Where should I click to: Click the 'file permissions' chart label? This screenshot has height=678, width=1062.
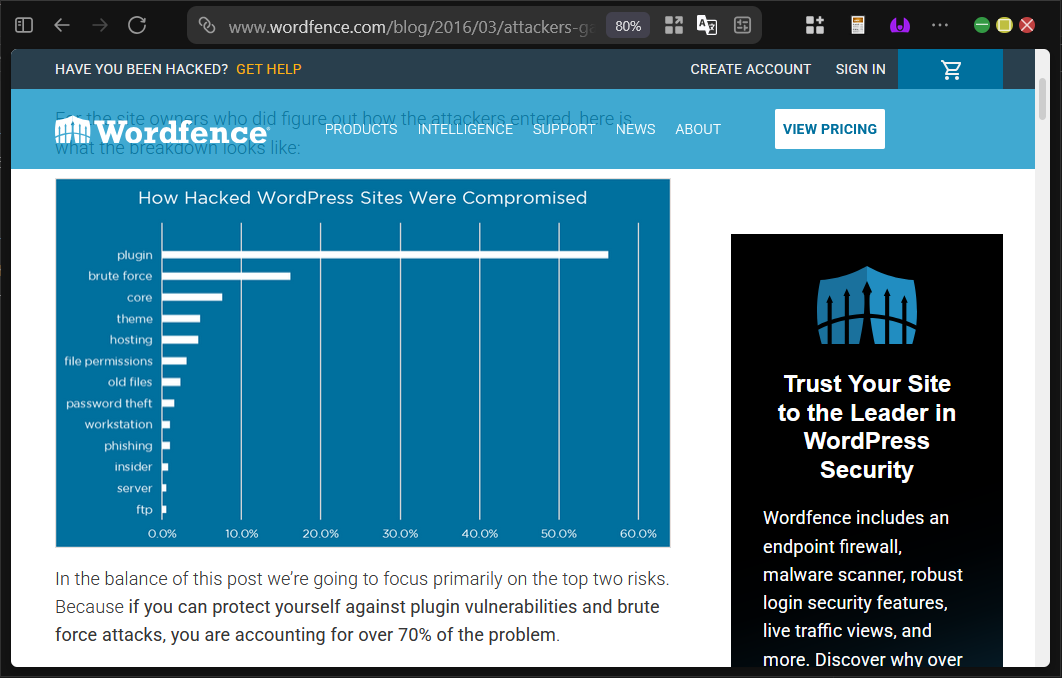click(108, 361)
